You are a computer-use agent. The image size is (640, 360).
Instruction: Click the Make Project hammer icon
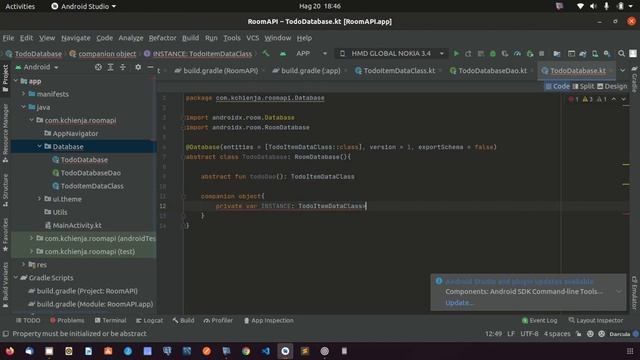[266, 53]
